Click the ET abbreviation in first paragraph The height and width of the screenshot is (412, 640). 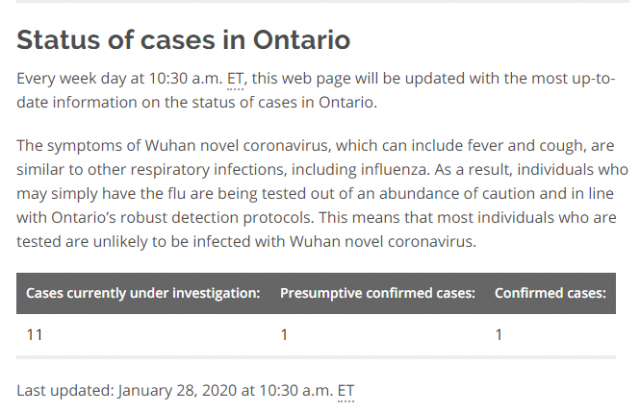coord(235,79)
